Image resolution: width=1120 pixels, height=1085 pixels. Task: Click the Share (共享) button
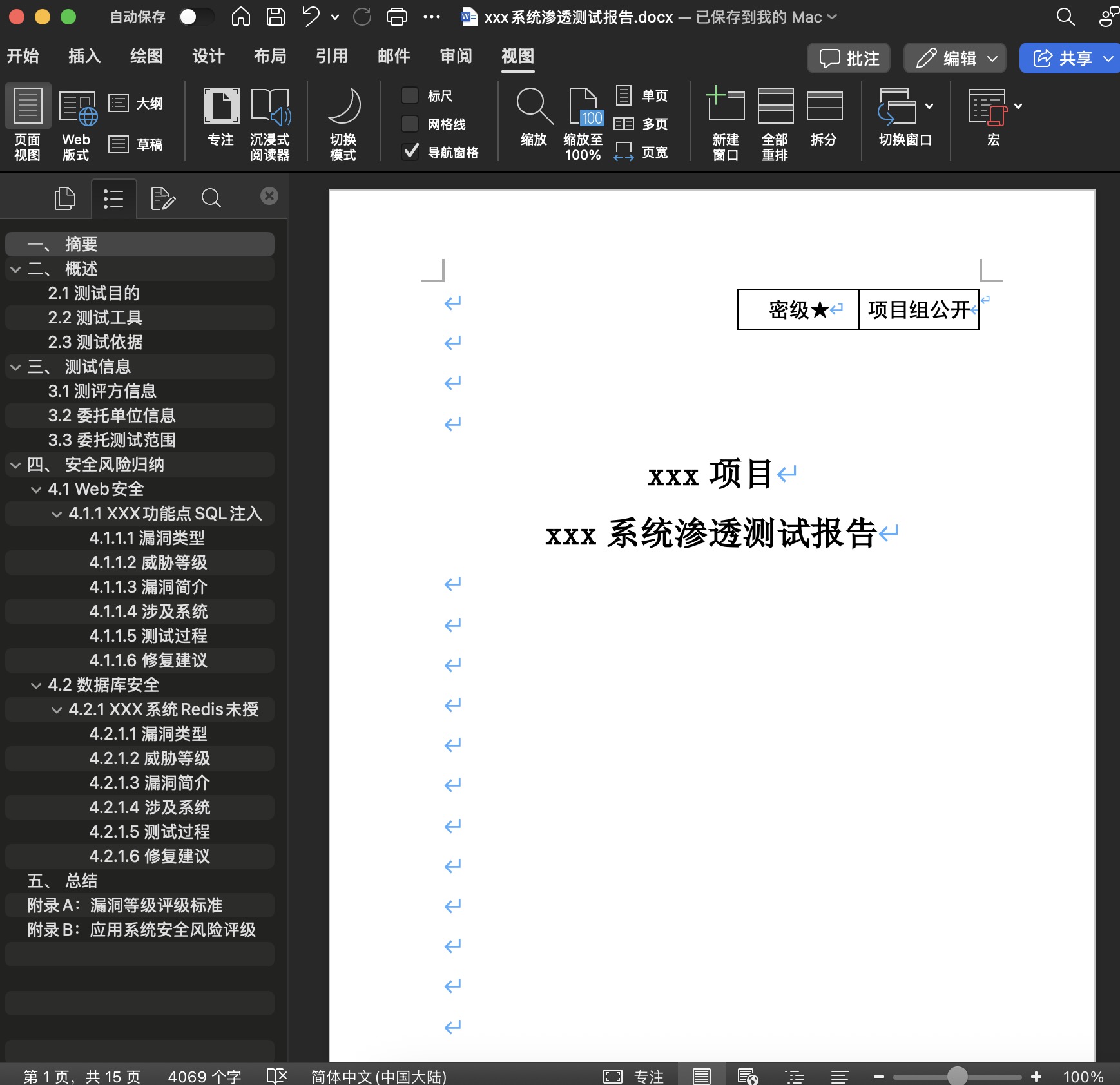[1063, 59]
